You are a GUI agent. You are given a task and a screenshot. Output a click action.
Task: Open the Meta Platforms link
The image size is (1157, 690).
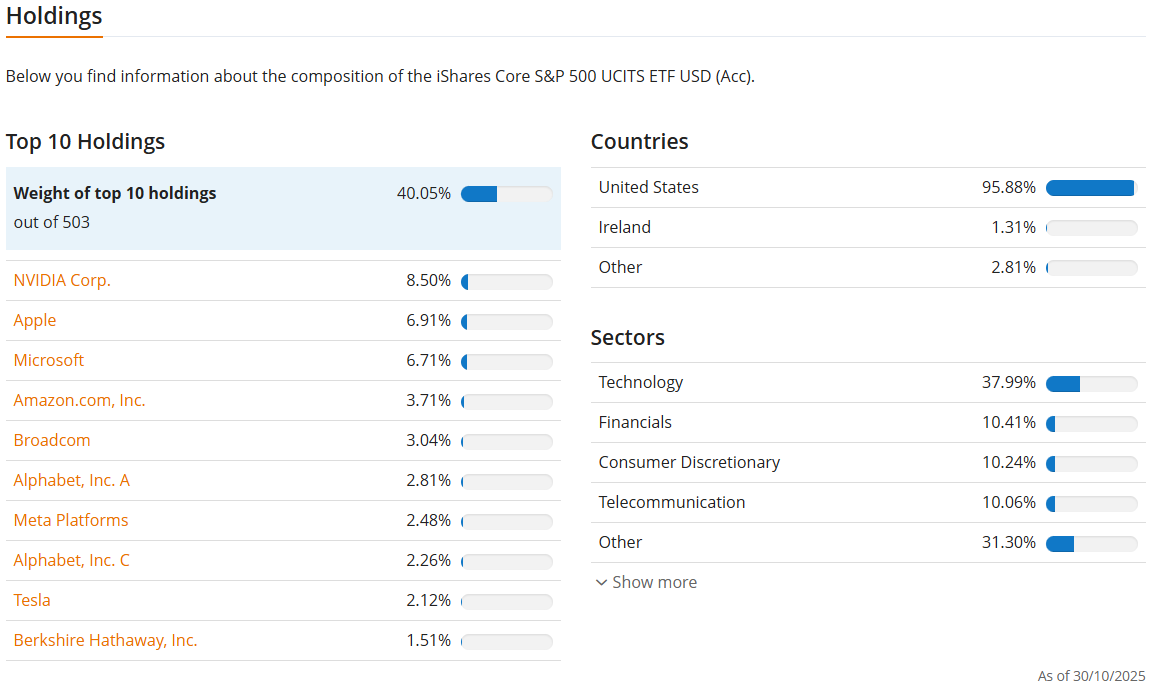pos(71,520)
